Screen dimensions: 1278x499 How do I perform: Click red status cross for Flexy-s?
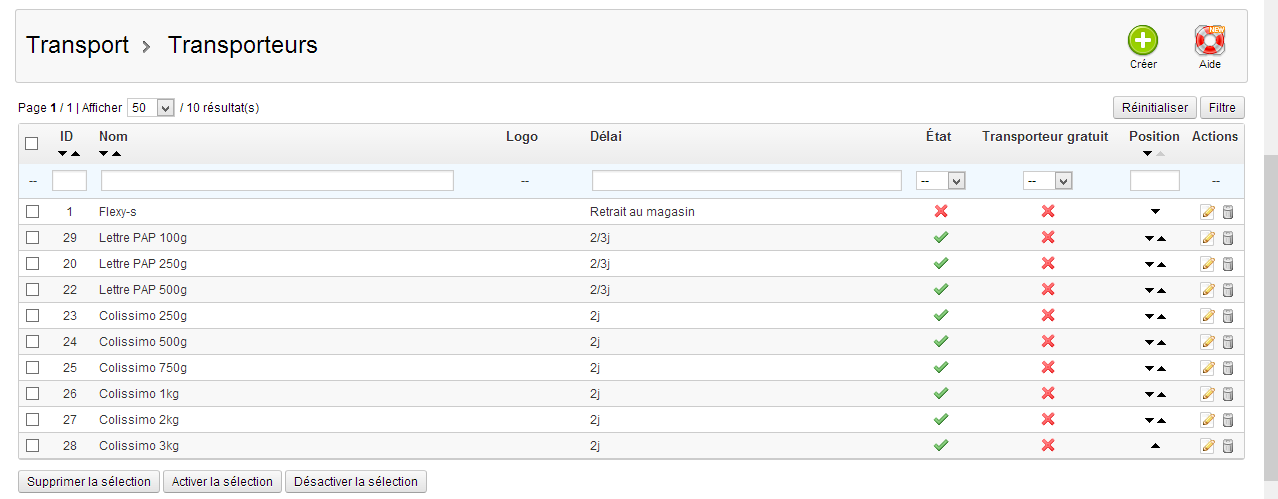[940, 212]
